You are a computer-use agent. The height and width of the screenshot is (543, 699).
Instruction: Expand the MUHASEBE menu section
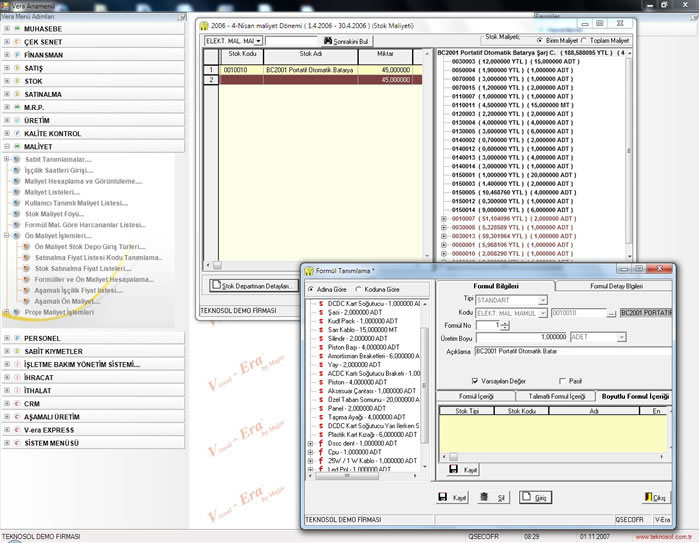[x=7, y=29]
